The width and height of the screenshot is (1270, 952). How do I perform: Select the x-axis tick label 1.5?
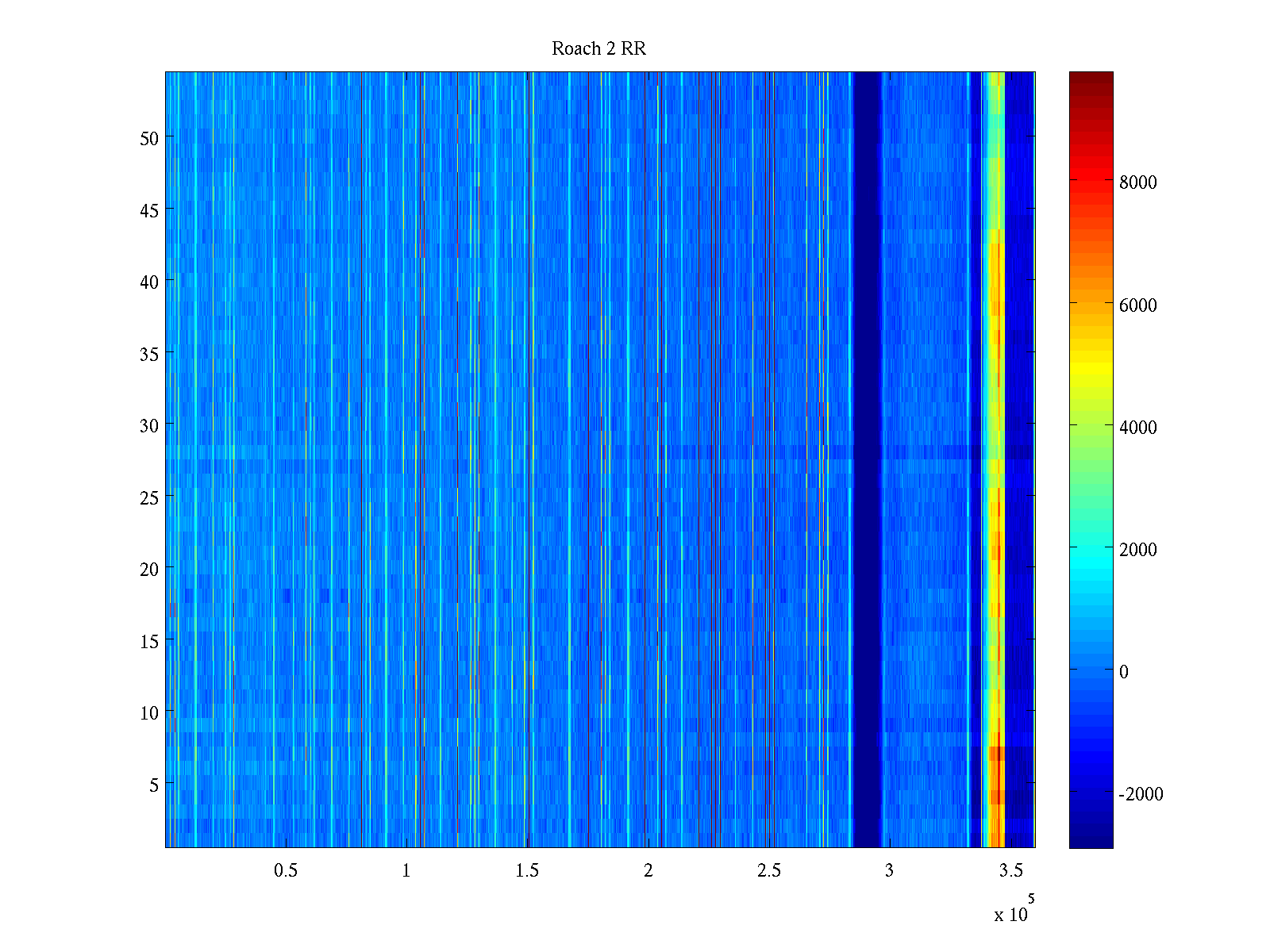coord(527,870)
